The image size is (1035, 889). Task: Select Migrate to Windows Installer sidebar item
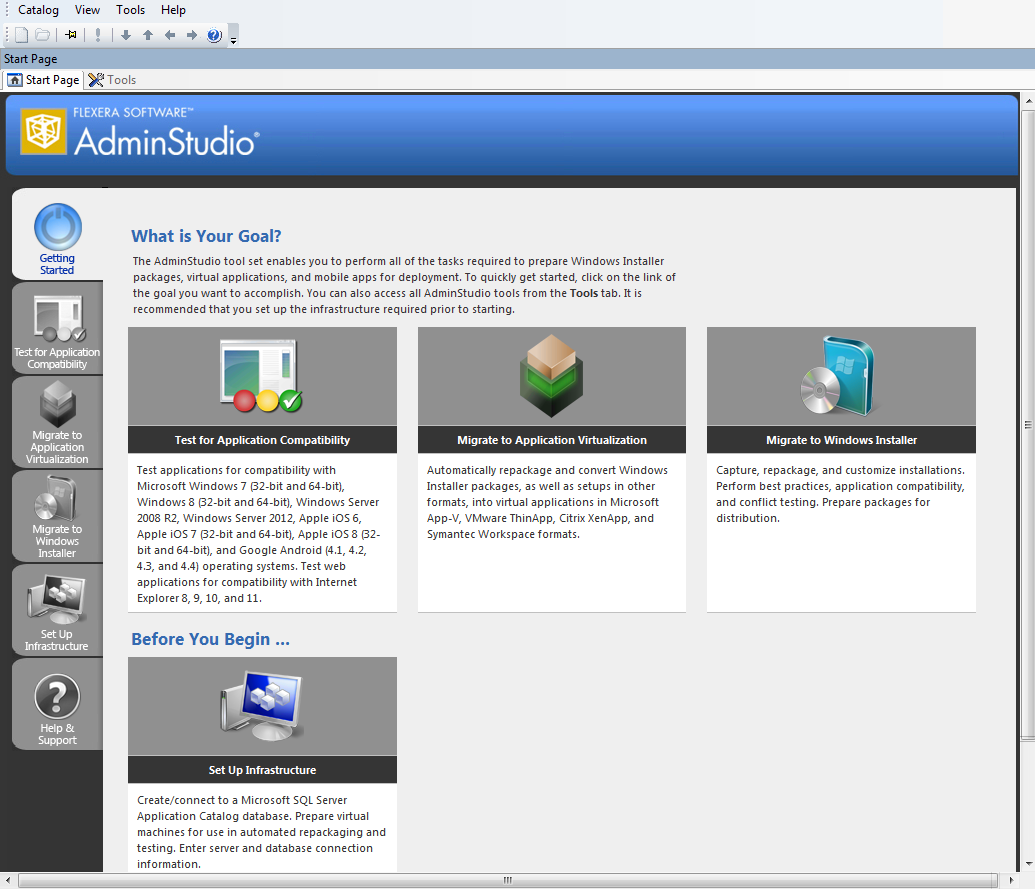point(57,517)
